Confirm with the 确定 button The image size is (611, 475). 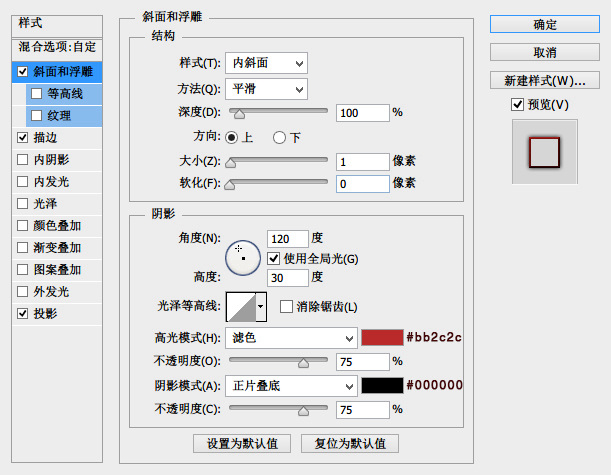click(545, 24)
